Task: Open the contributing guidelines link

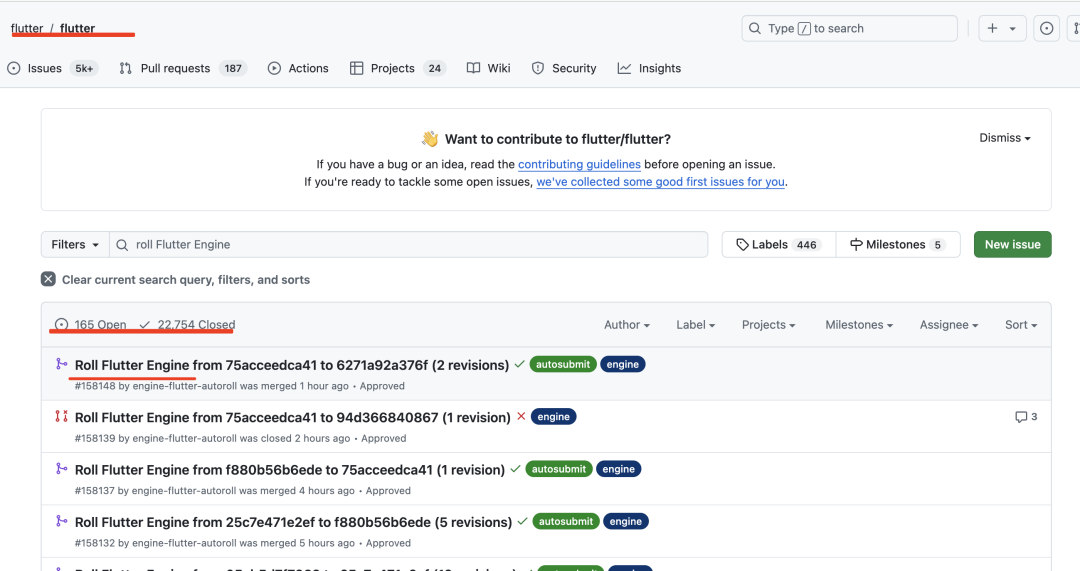Action: (x=579, y=164)
